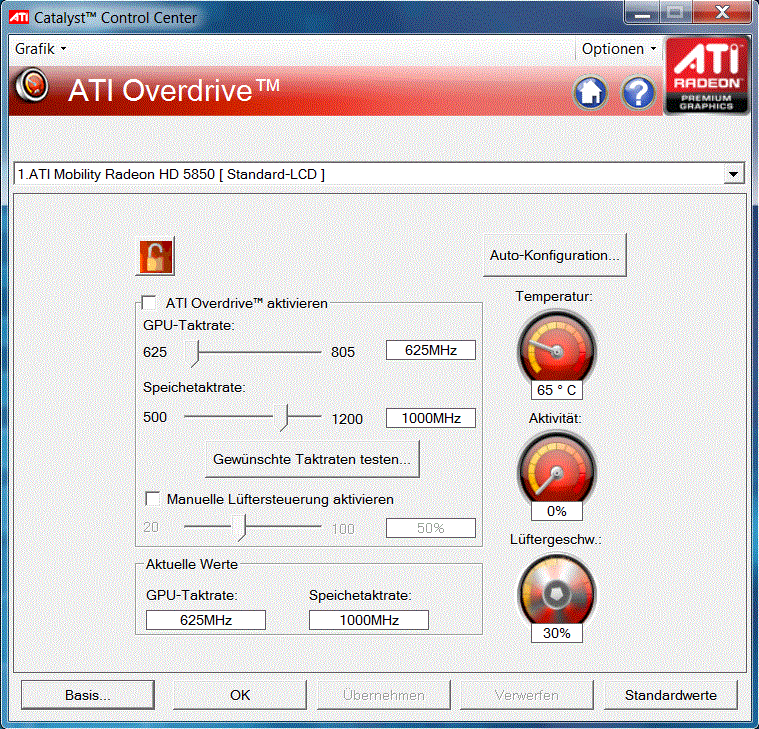Open the Home page icon
Screen dimensions: 759x729
click(590, 92)
